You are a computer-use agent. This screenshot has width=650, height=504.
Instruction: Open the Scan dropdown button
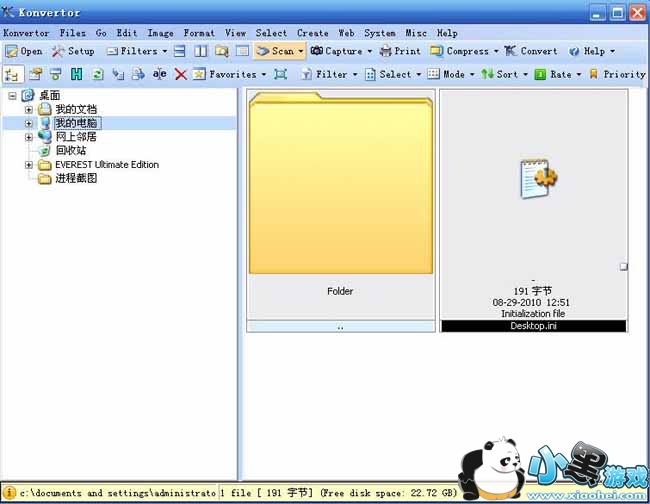[279, 51]
